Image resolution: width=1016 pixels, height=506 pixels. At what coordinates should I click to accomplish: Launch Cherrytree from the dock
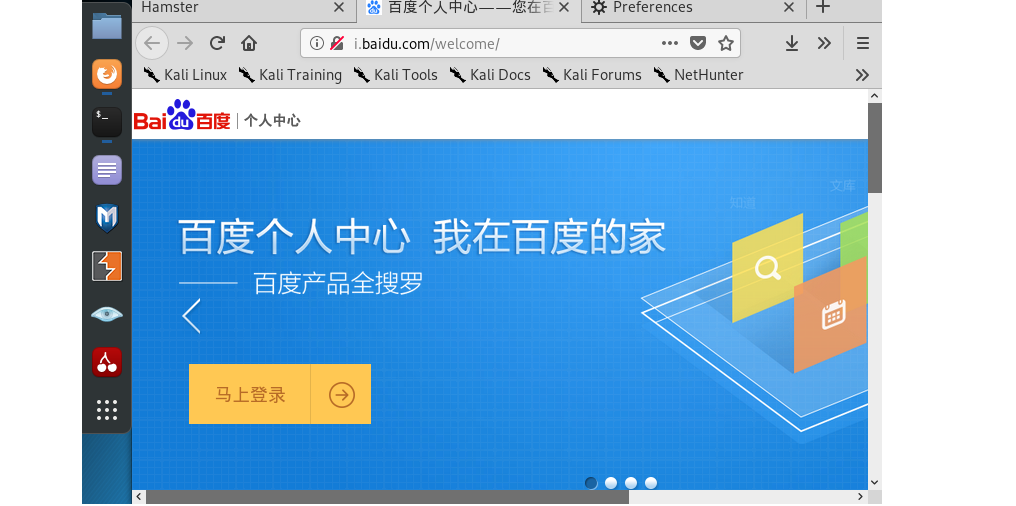click(x=107, y=362)
